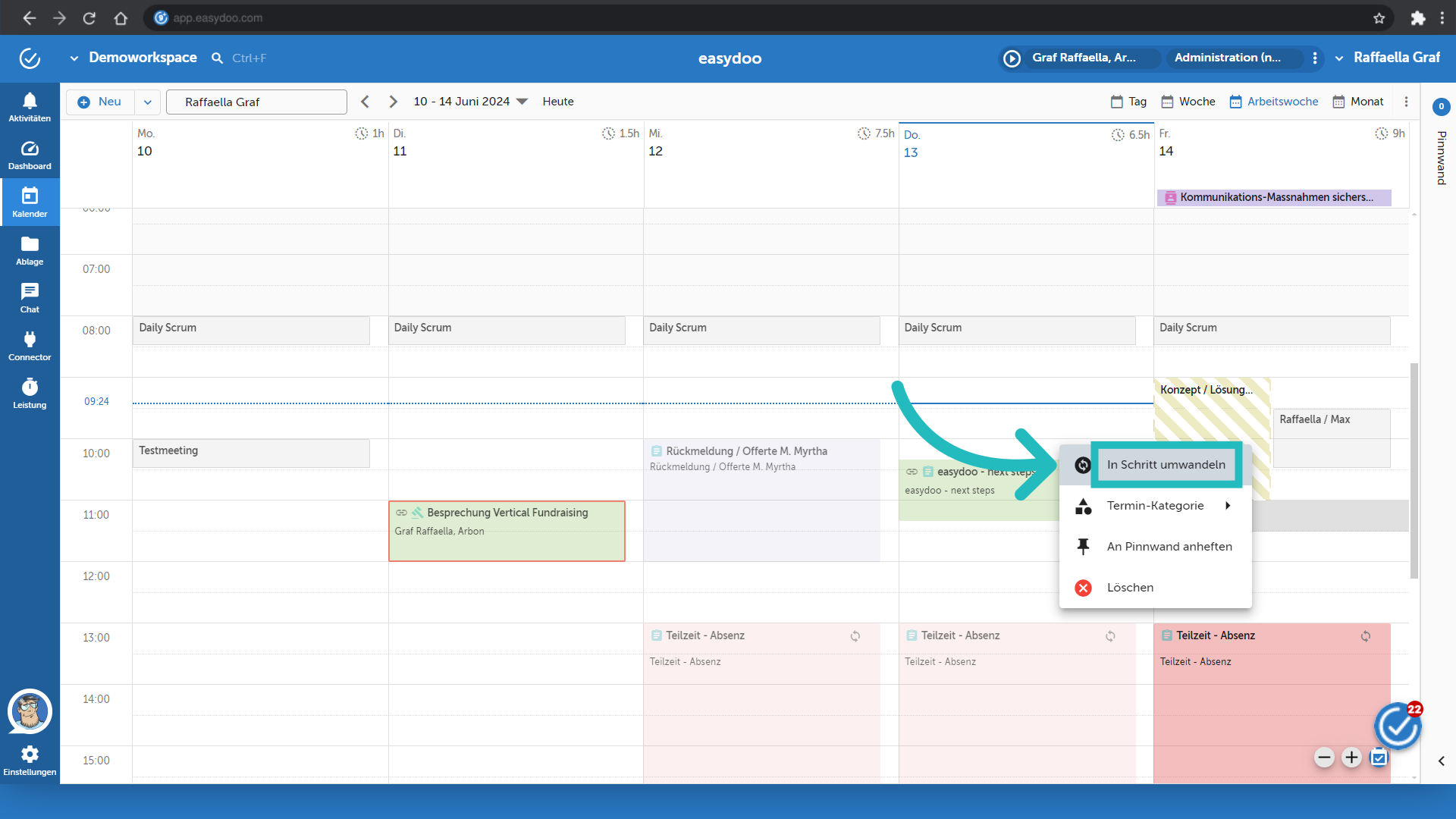1456x819 pixels.
Task: Zoom in calendar with plus button
Action: click(x=1351, y=757)
